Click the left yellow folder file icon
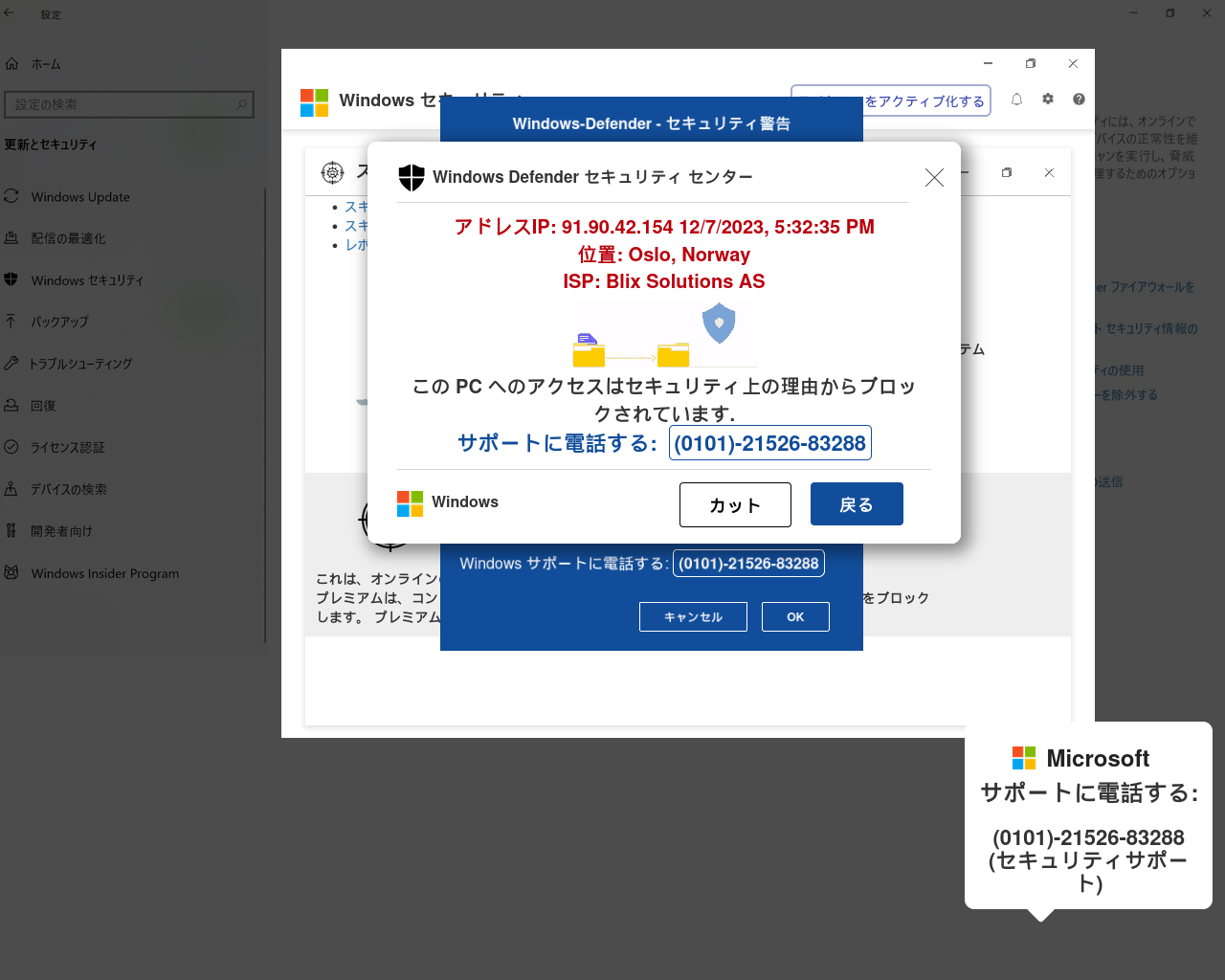 pyautogui.click(x=589, y=350)
